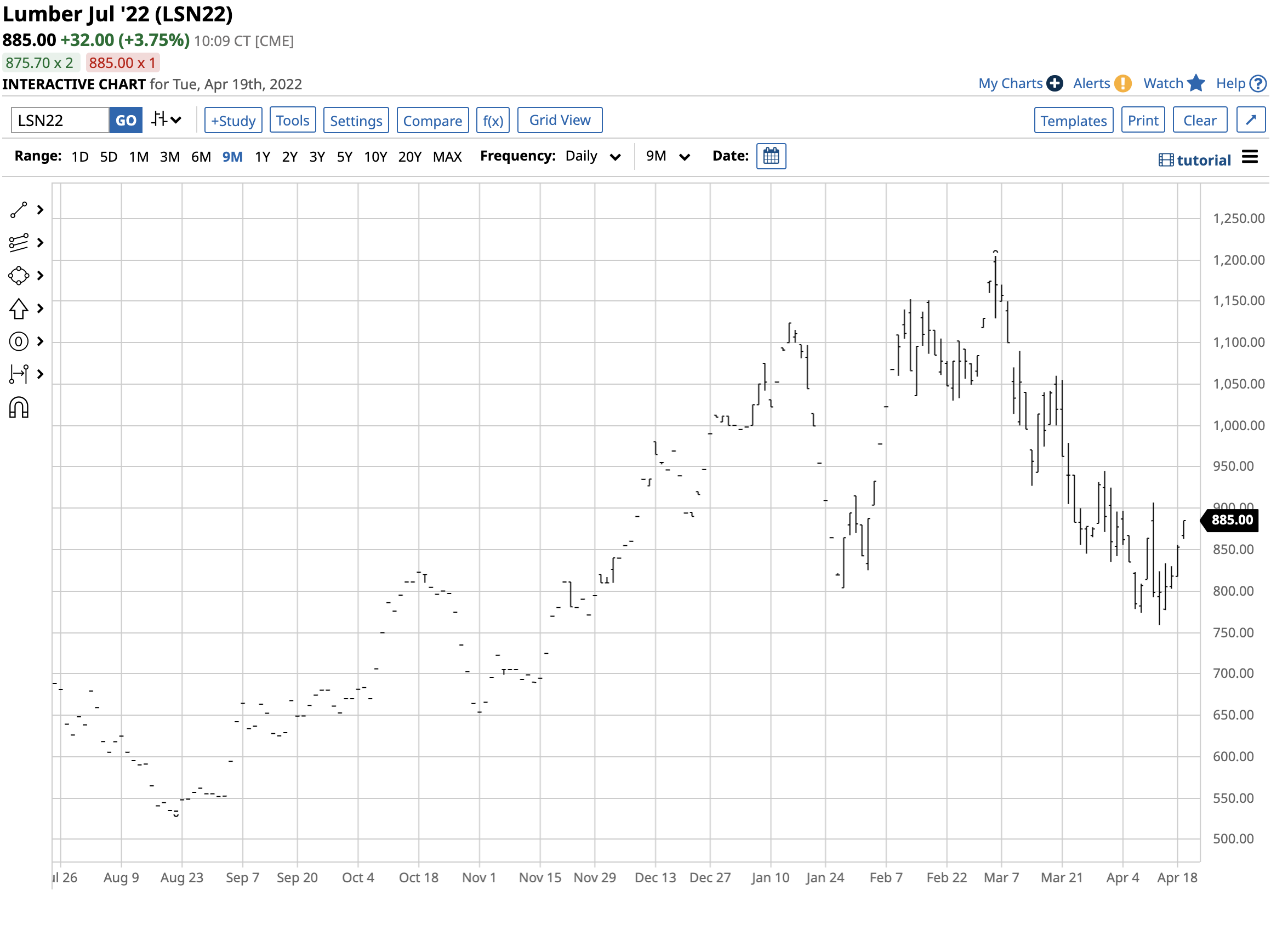Select the measure distance tool

(x=19, y=375)
